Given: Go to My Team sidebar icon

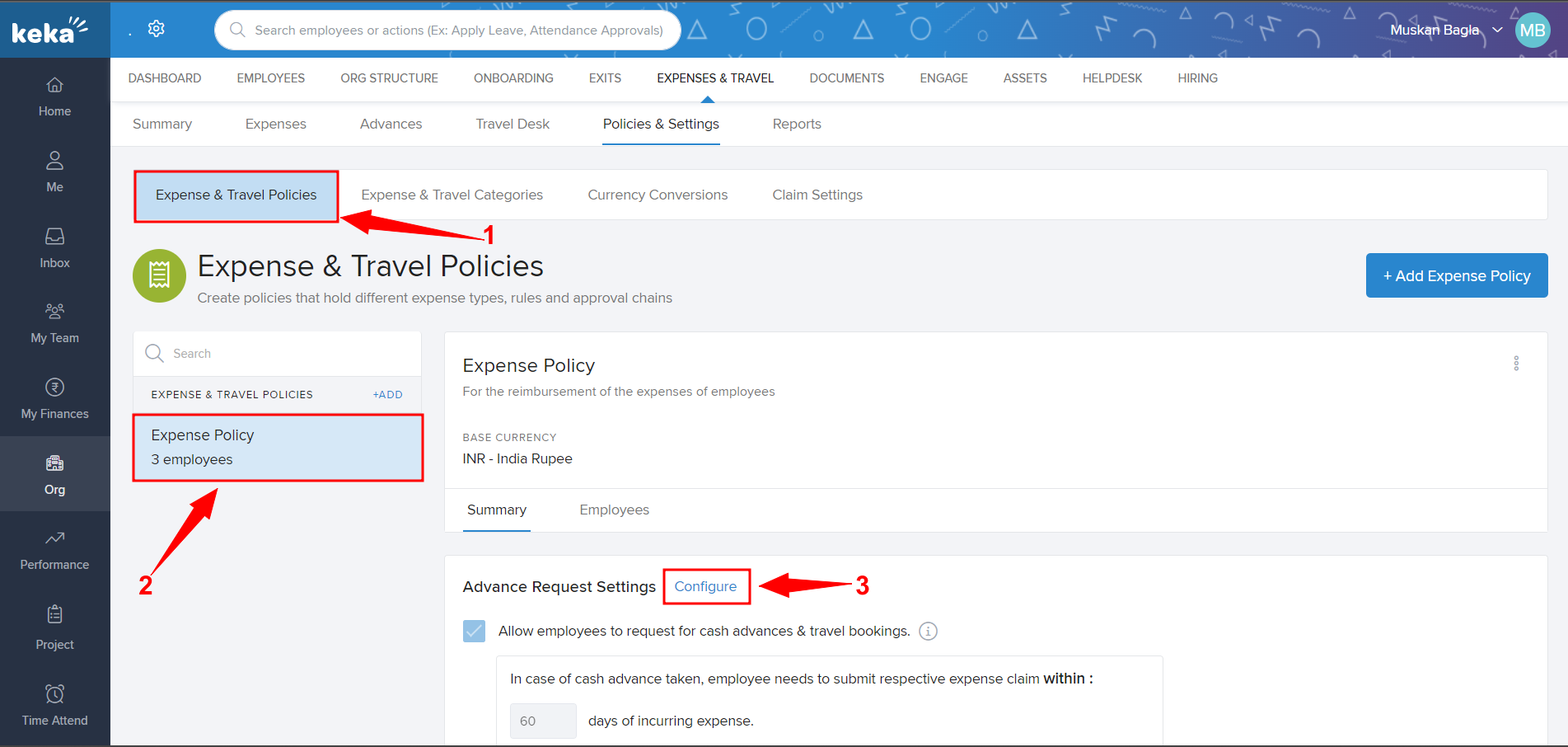Looking at the screenshot, I should point(54,312).
